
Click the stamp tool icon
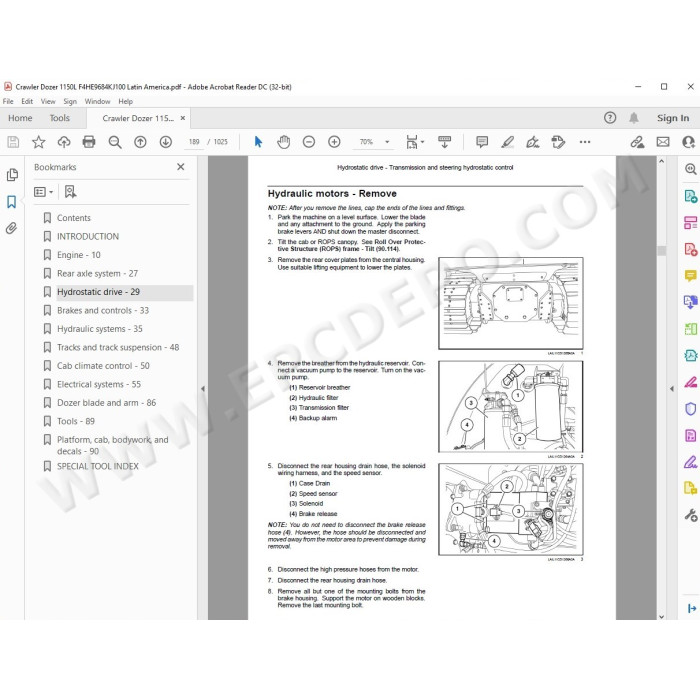tap(558, 142)
